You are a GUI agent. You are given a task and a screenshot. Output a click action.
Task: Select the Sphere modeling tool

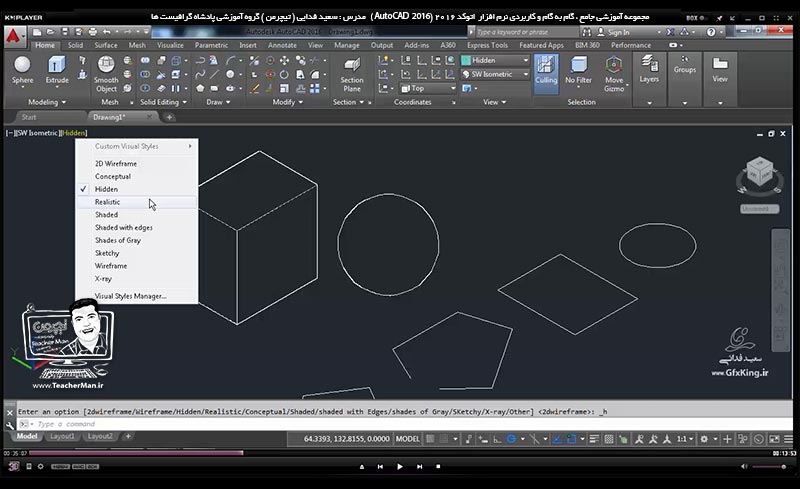pyautogui.click(x=22, y=70)
